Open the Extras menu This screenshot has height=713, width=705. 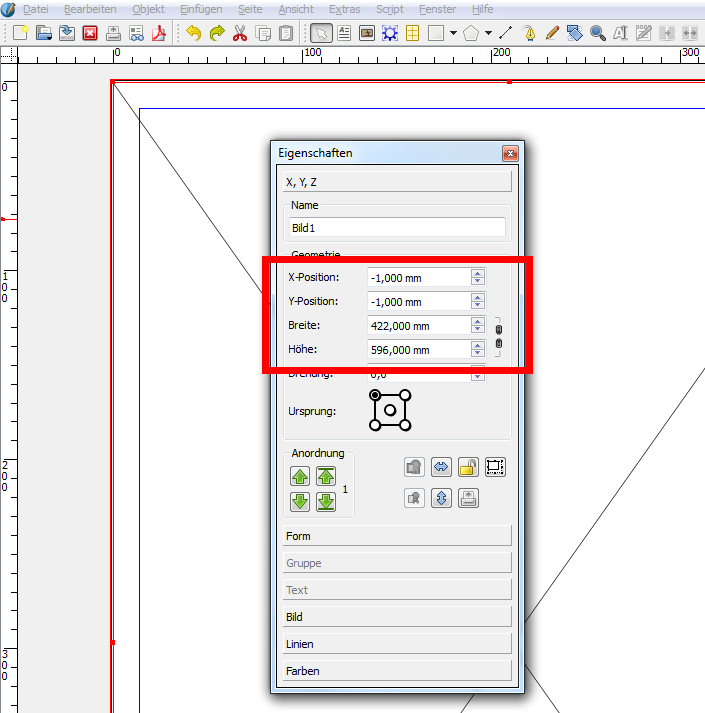pyautogui.click(x=344, y=9)
